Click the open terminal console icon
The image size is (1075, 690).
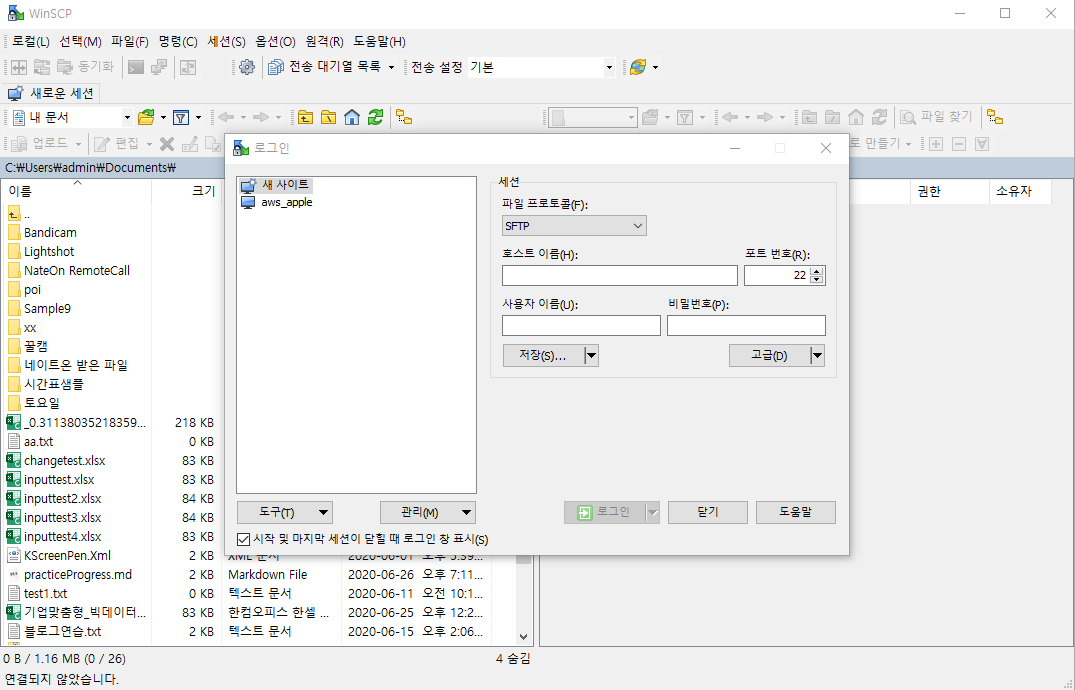pos(136,67)
